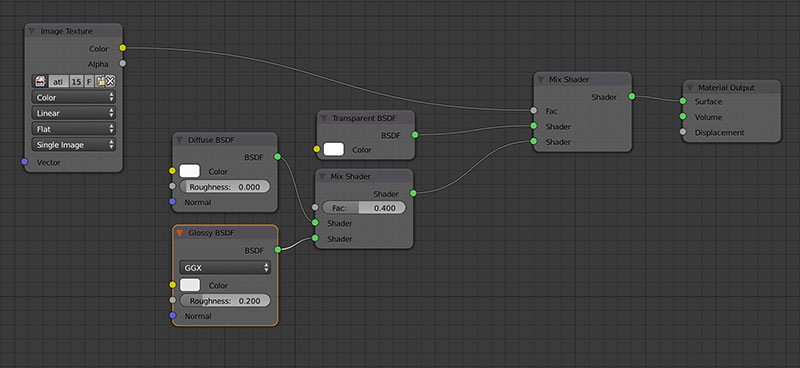Open the Color color-space dropdown
The image size is (800, 368).
pyautogui.click(x=73, y=97)
